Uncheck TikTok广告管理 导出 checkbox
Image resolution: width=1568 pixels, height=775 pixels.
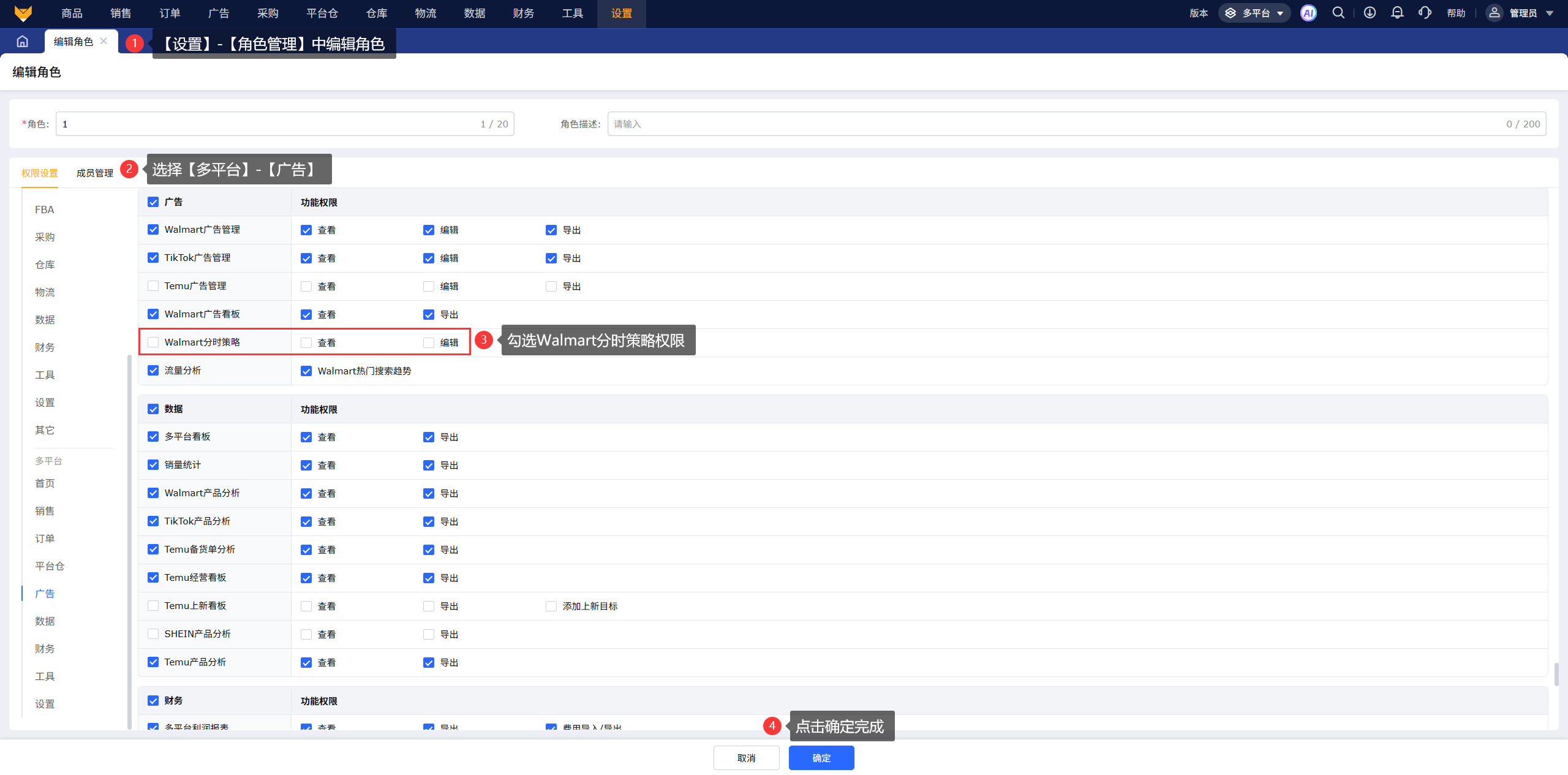click(x=551, y=258)
